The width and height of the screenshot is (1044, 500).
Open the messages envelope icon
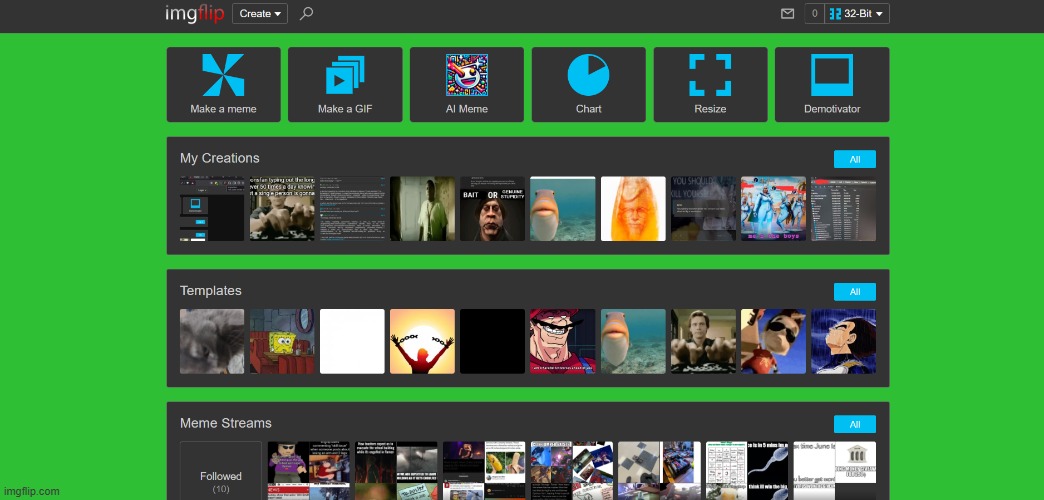[x=787, y=13]
